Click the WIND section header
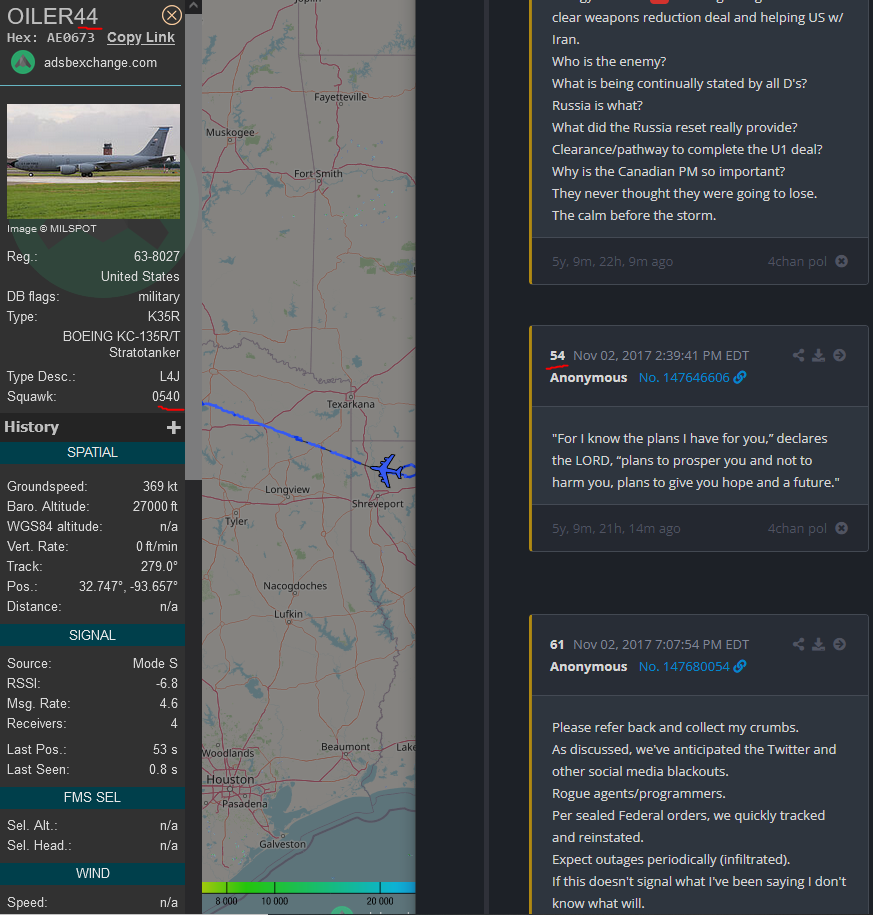This screenshot has width=873, height=915. 92,873
